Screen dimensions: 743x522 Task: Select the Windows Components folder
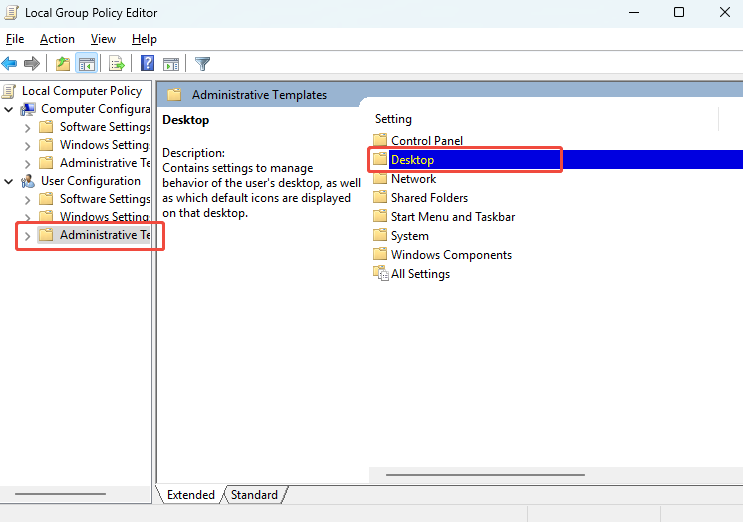click(x=450, y=255)
